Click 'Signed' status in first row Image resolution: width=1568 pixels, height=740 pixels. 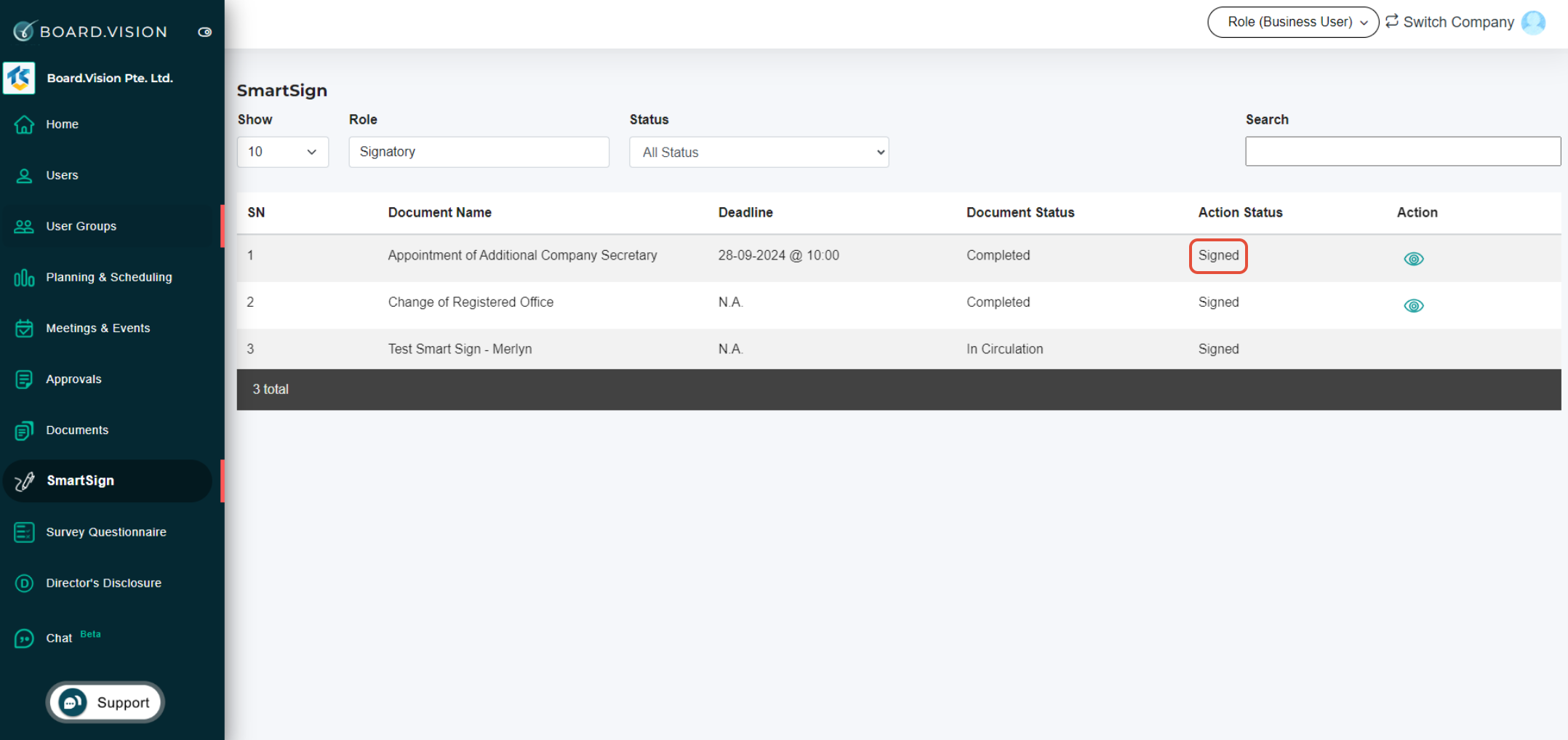tap(1218, 255)
